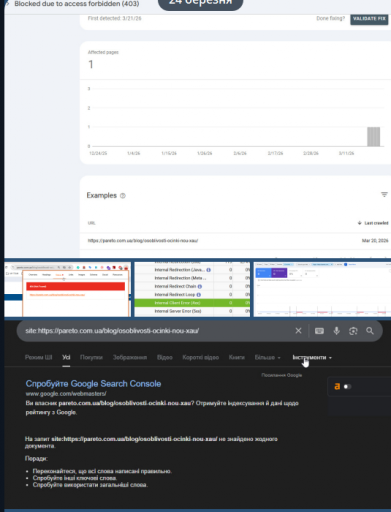Screen dimensions: 391x512
Task: Open the 404 Not Found screenshot thumbnail
Action: point(68,289)
